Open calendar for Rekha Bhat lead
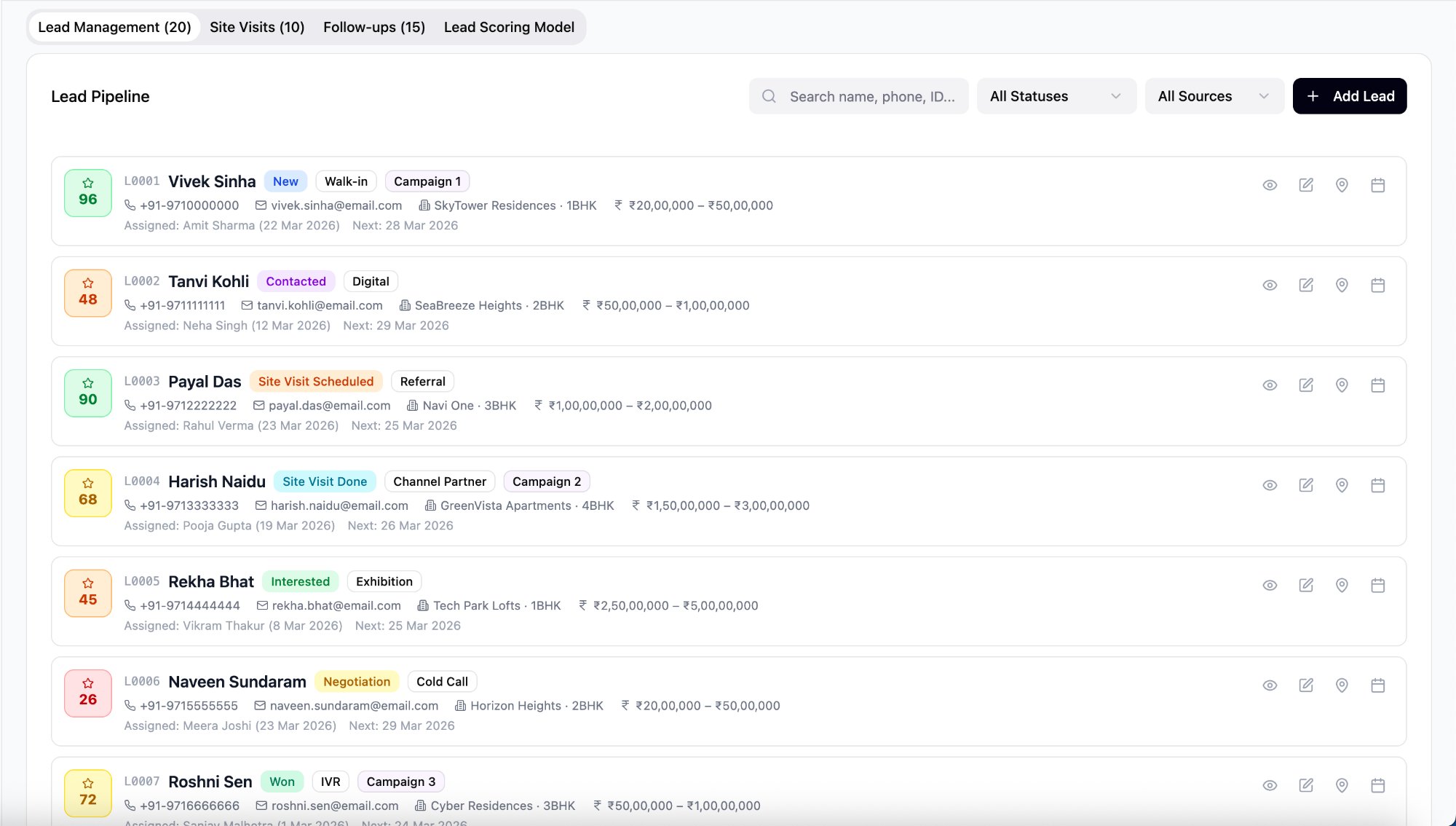The width and height of the screenshot is (1456, 826). (1377, 585)
